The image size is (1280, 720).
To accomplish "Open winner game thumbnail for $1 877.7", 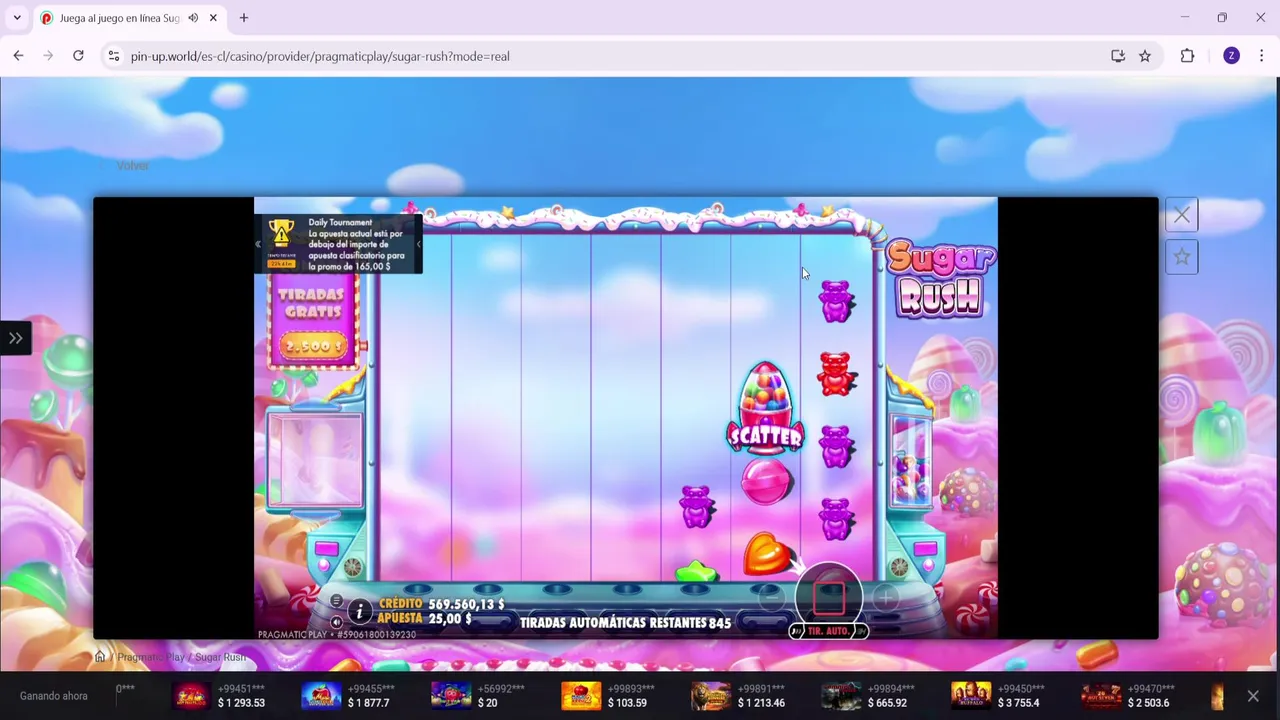I will coord(321,696).
